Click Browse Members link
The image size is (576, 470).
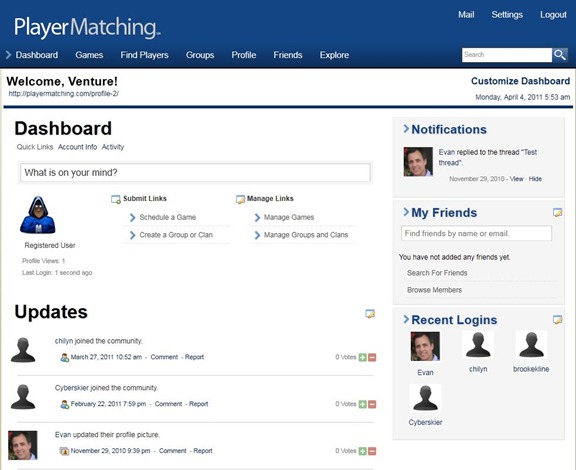pyautogui.click(x=434, y=290)
